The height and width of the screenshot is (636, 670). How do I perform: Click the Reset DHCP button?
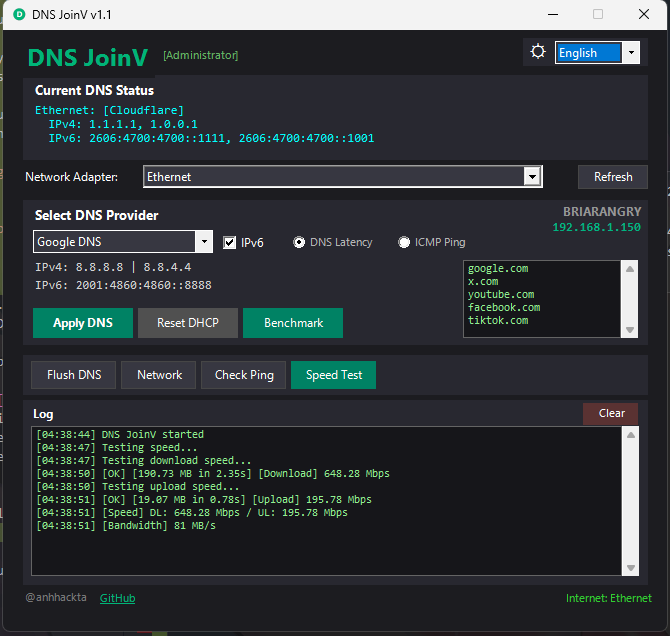(x=188, y=323)
